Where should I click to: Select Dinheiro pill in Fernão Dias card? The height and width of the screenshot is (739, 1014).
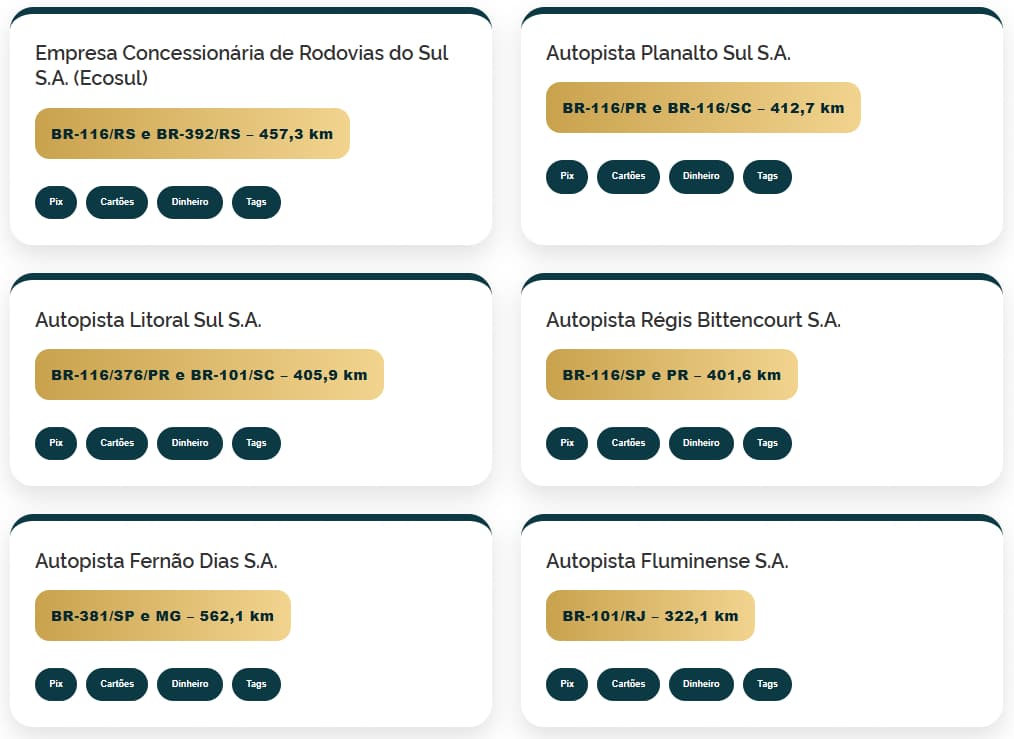[x=190, y=684]
